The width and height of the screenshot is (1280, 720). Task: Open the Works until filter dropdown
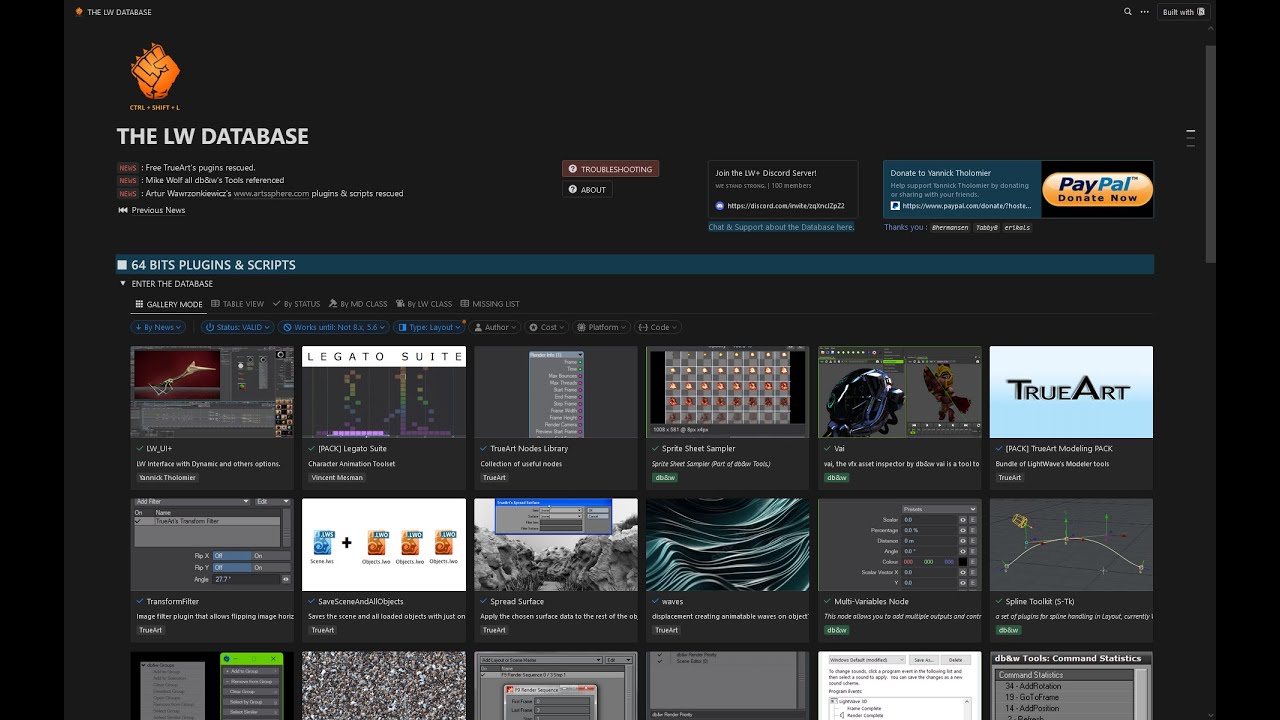tap(333, 327)
